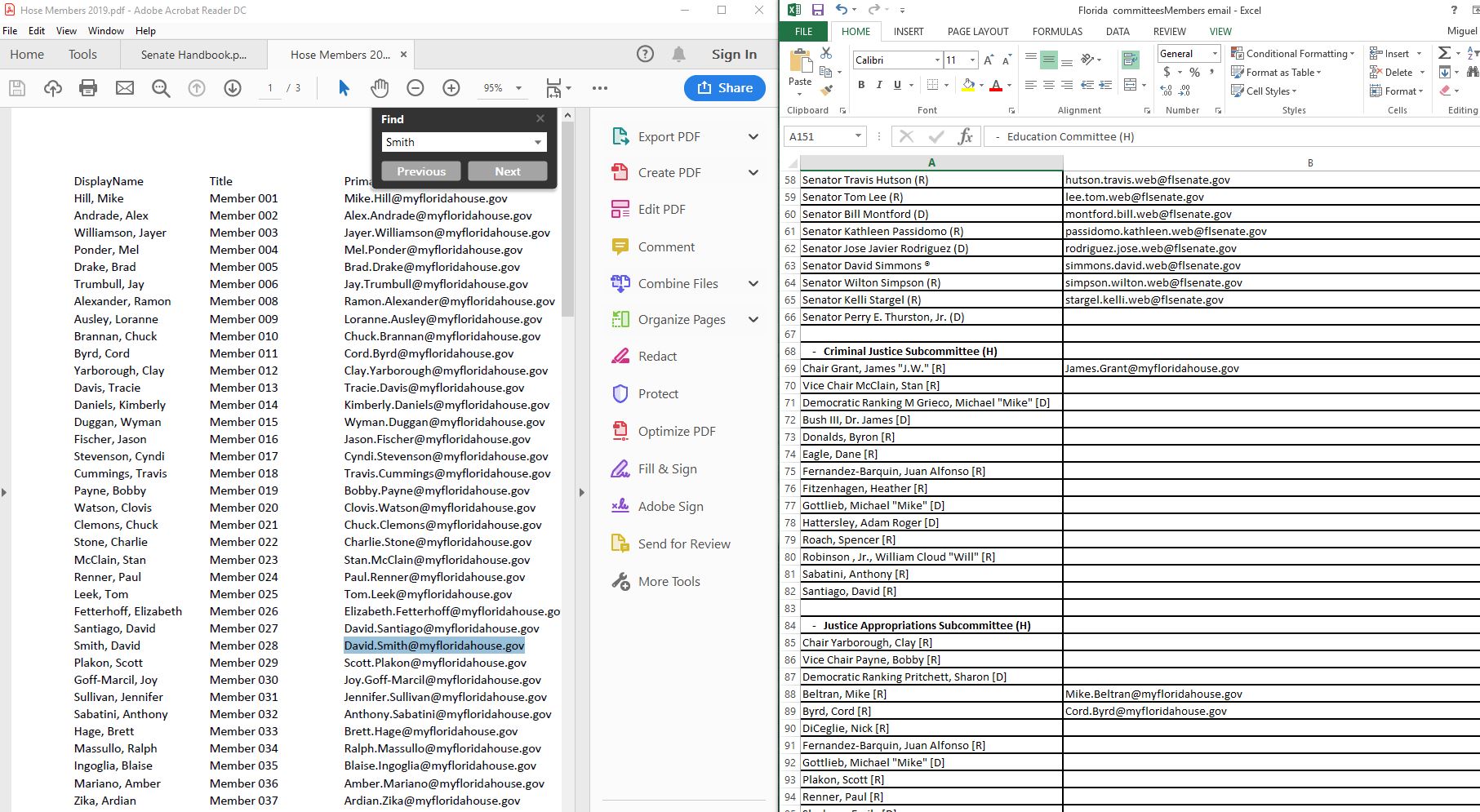Open Optimize PDF tool
The width and height of the screenshot is (1480, 812).
pos(663,432)
